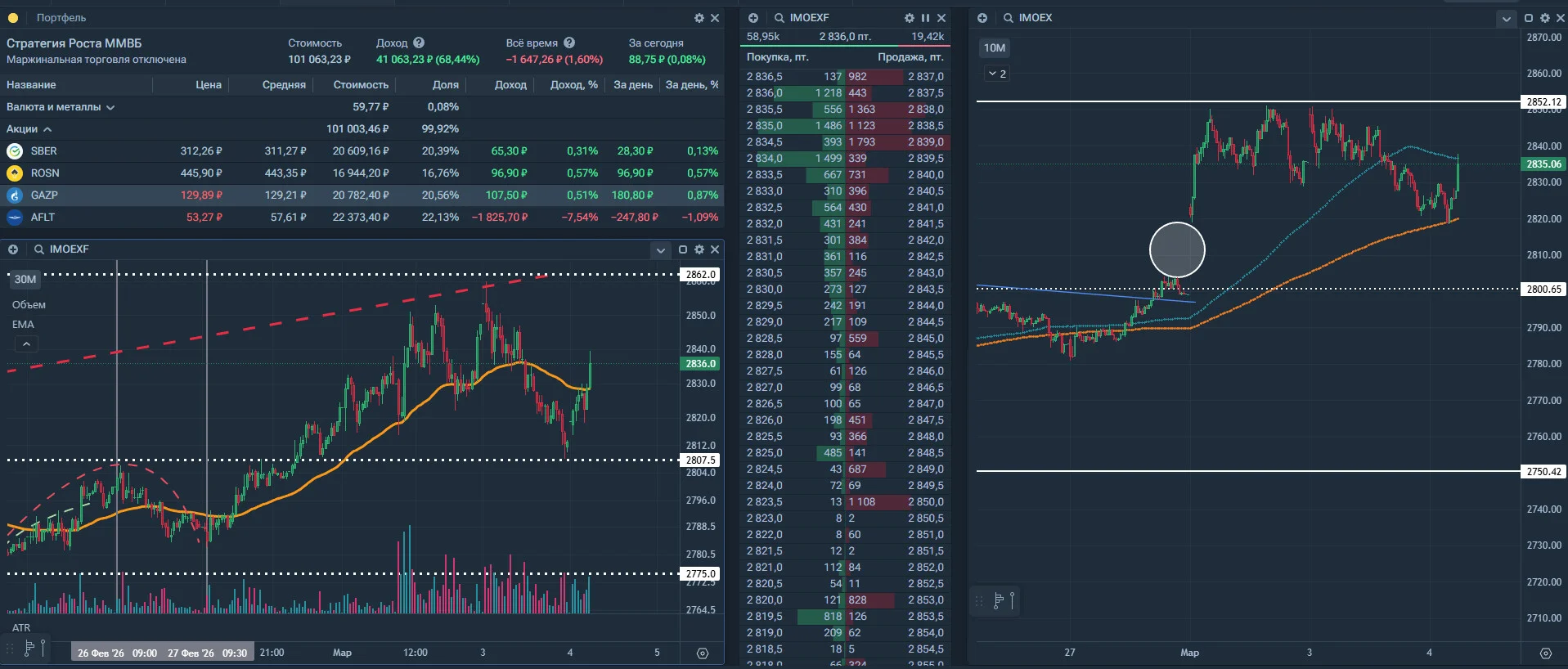Open IMOEX ticker search magnifier

click(x=1009, y=18)
